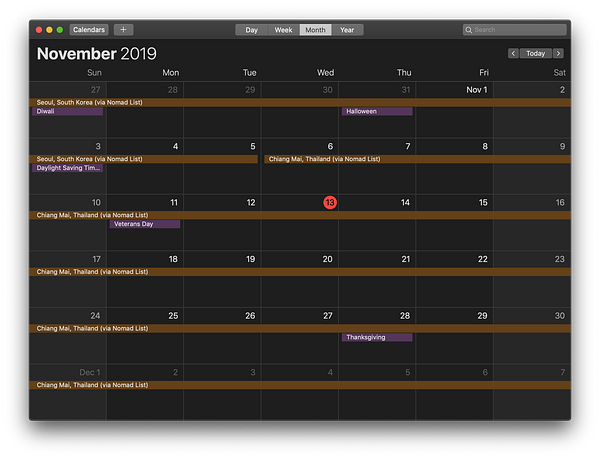Open Daylight Saving Time event
This screenshot has height=459, width=600.
tap(68, 168)
